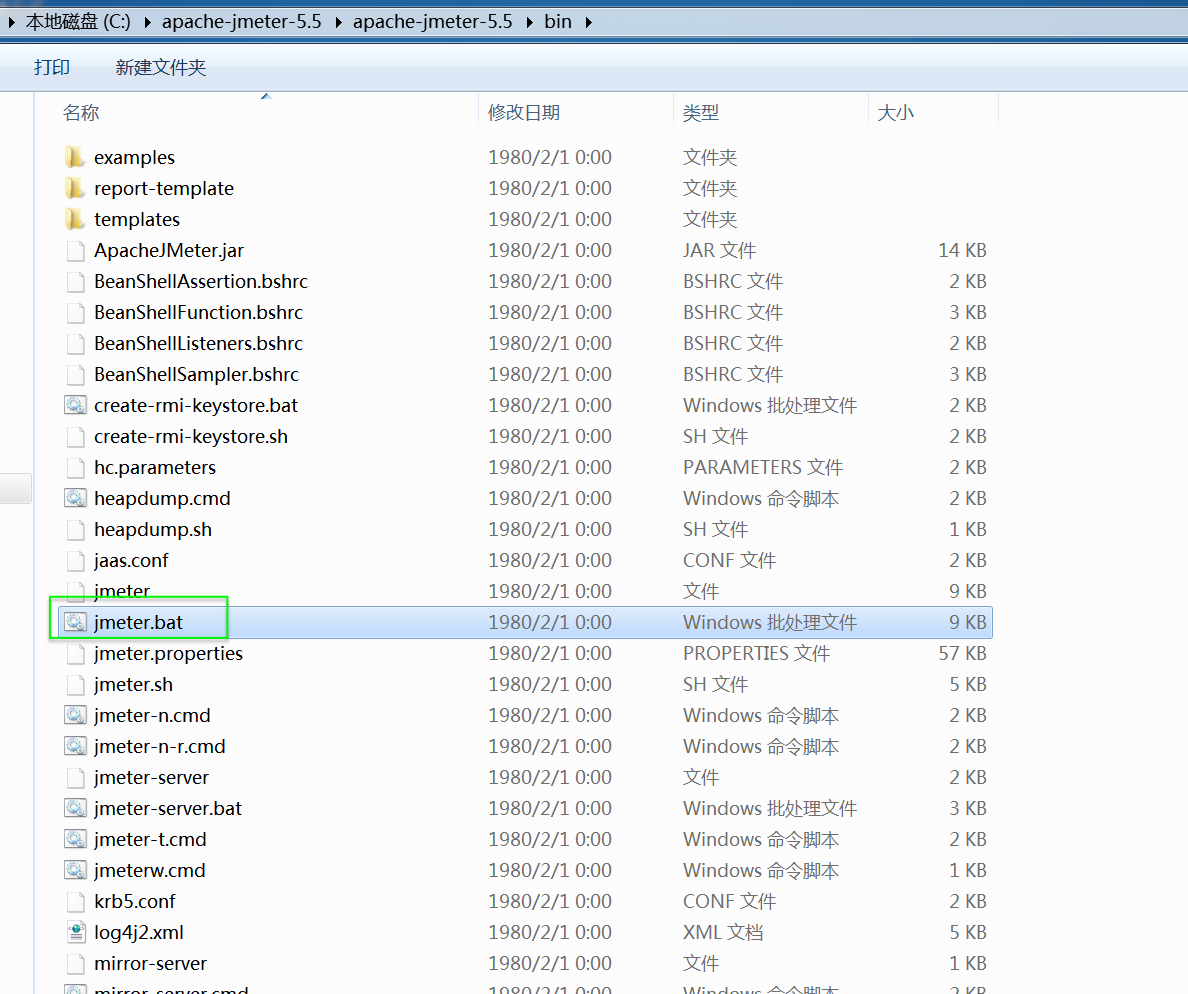This screenshot has width=1188, height=994.
Task: Click the jmeter.properties file icon
Action: point(75,654)
